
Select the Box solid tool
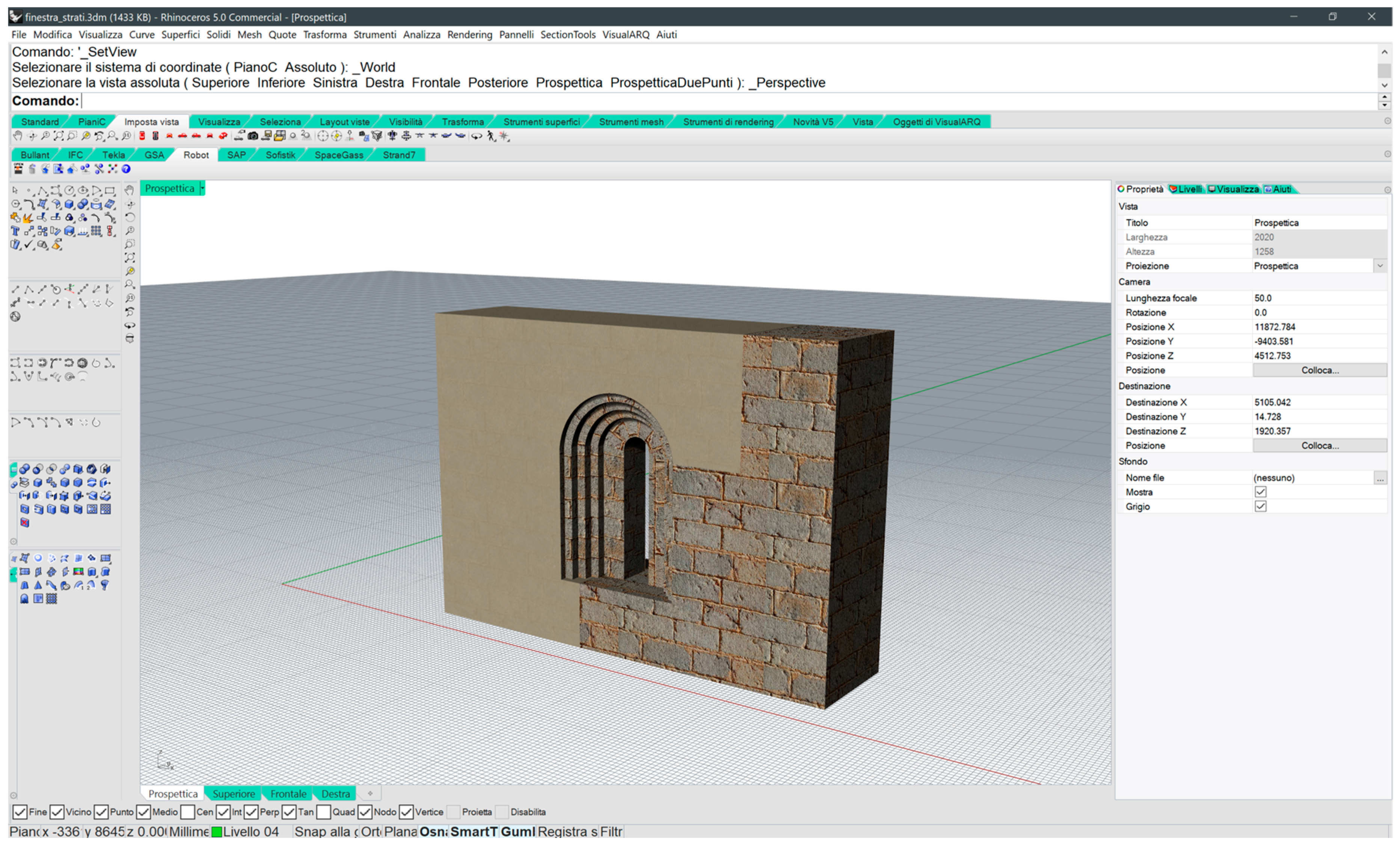69,204
